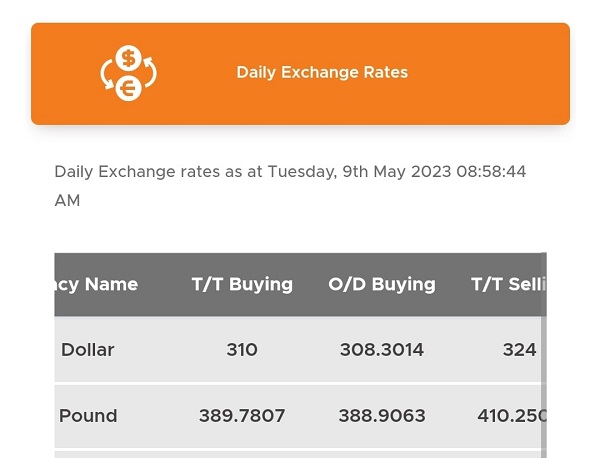Click the Currency Name column header
The image size is (600, 458).
[96, 284]
